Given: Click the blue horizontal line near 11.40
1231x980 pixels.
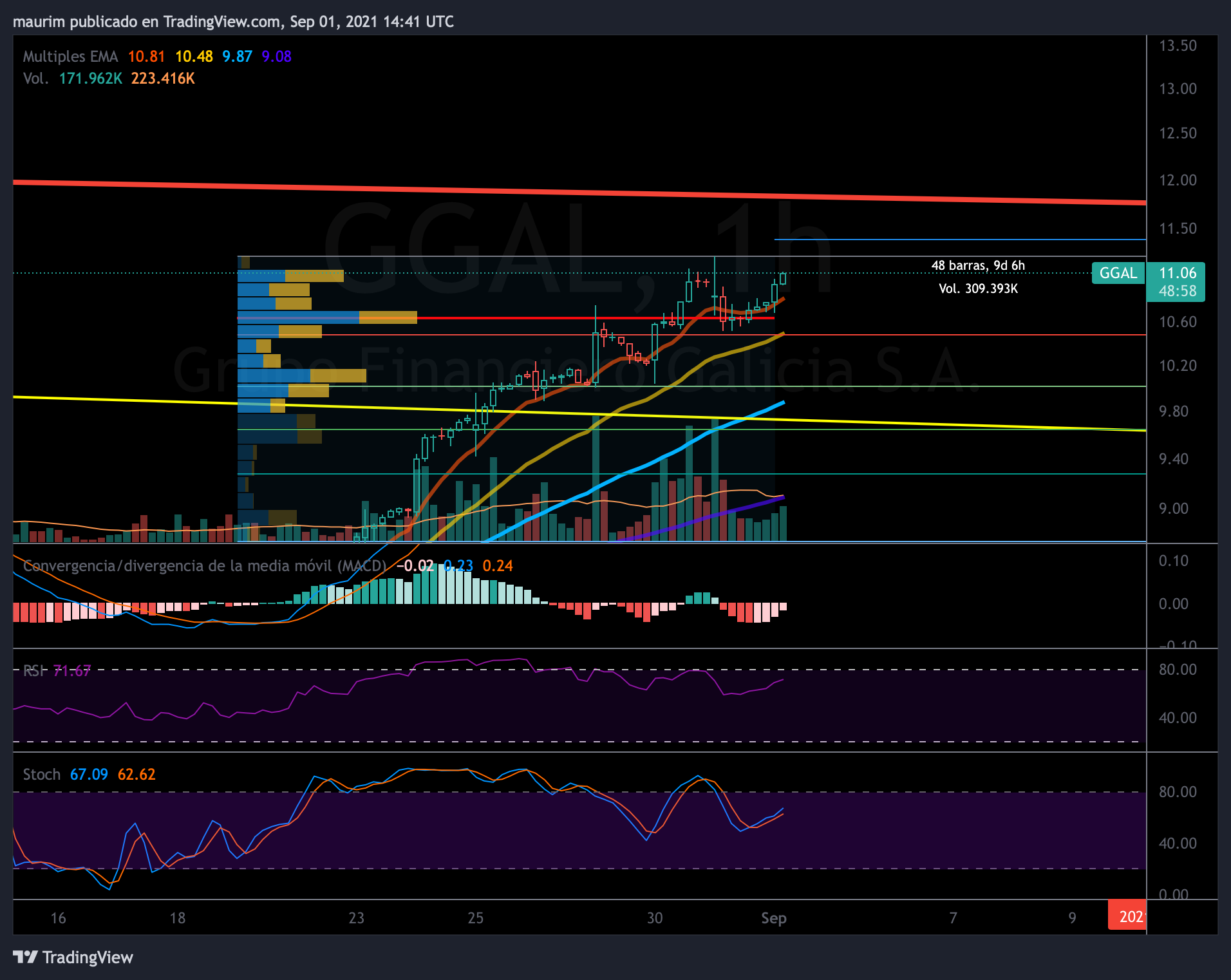Looking at the screenshot, I should pos(960,240).
